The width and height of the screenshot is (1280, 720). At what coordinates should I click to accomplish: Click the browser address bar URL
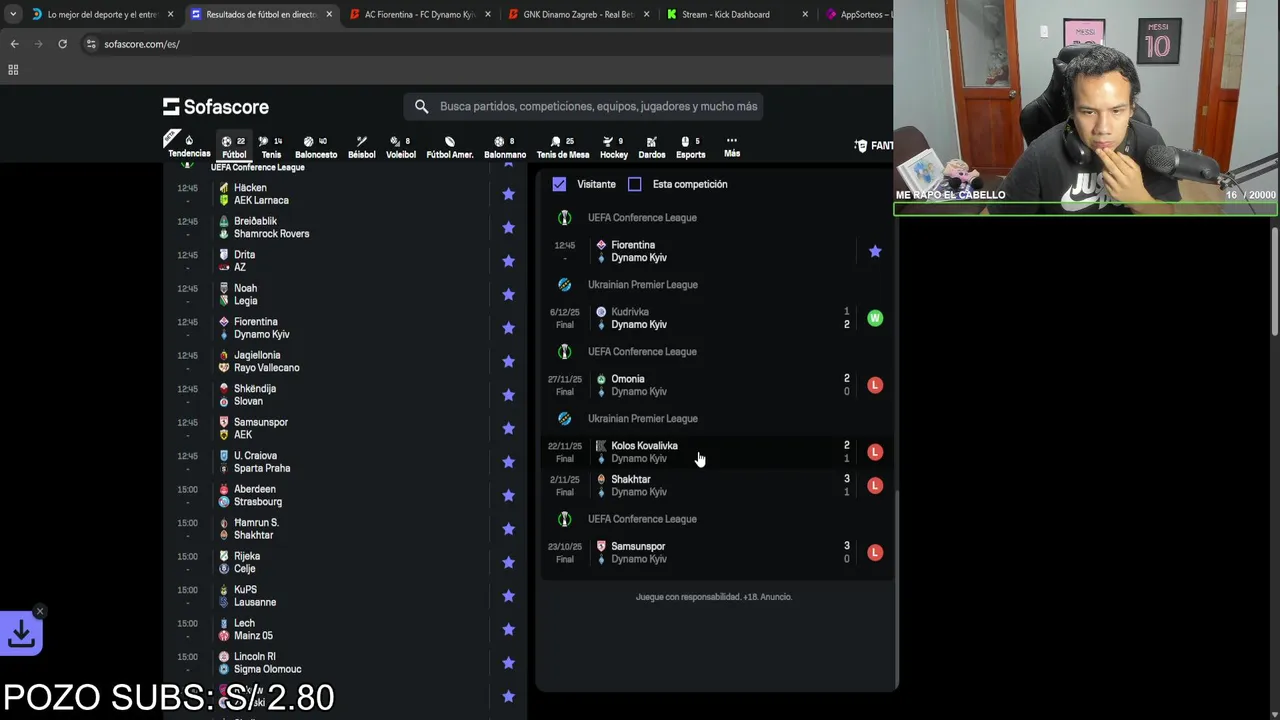[x=142, y=44]
